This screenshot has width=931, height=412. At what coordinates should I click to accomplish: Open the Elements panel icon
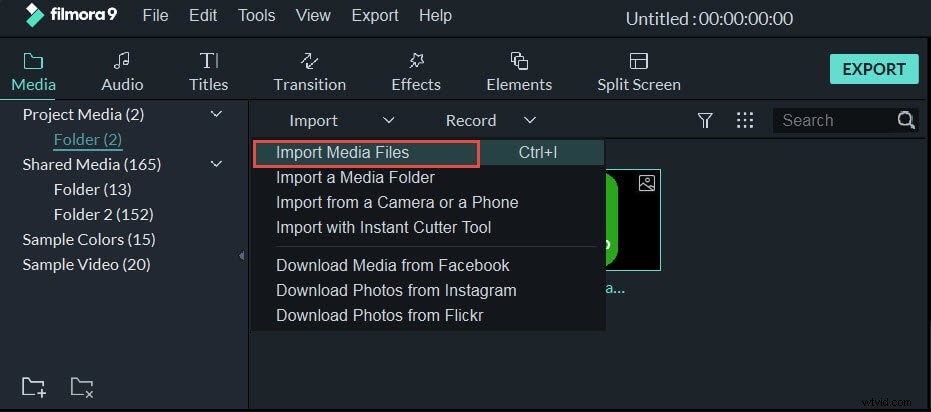coord(520,61)
